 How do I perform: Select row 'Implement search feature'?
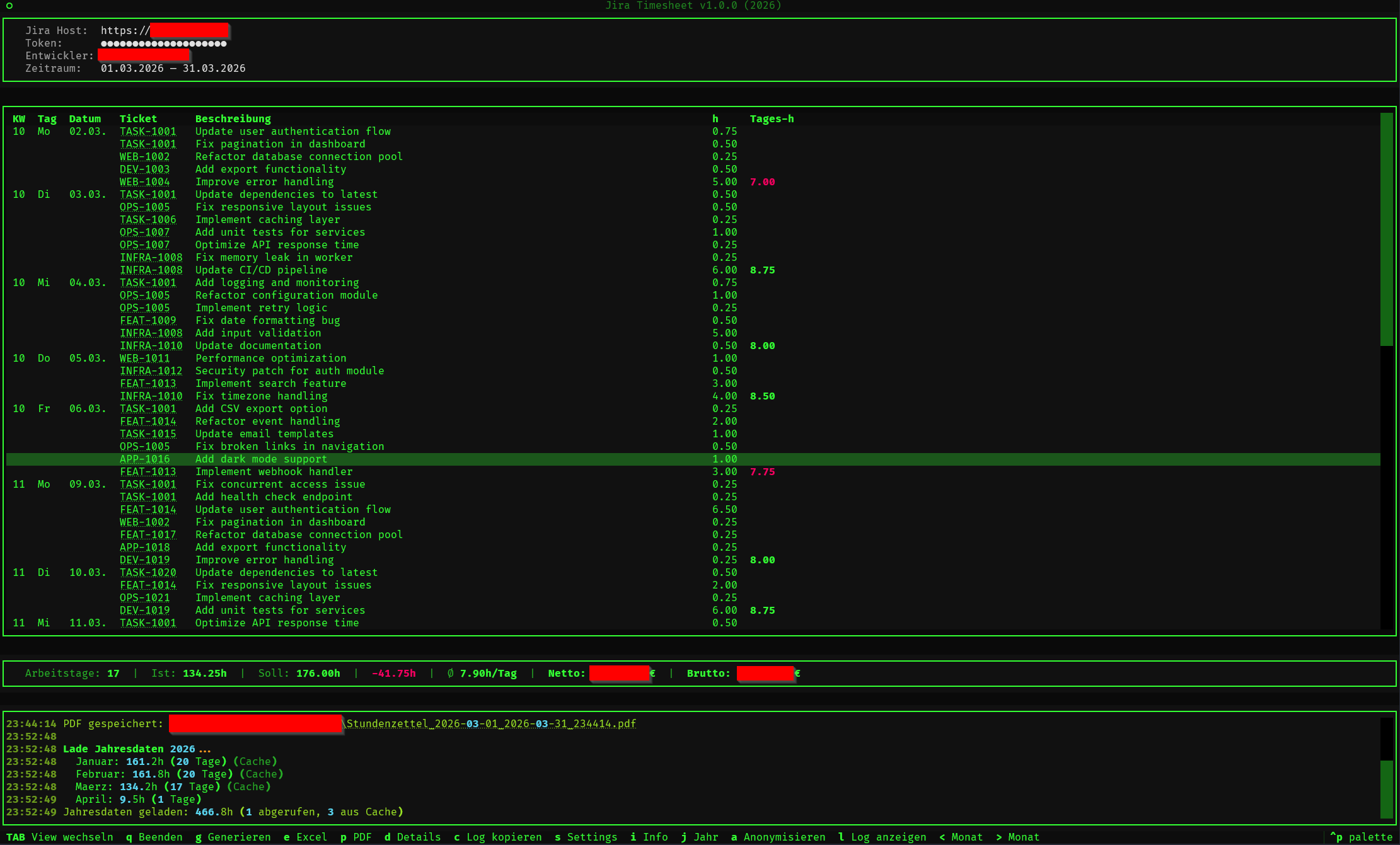click(x=693, y=383)
